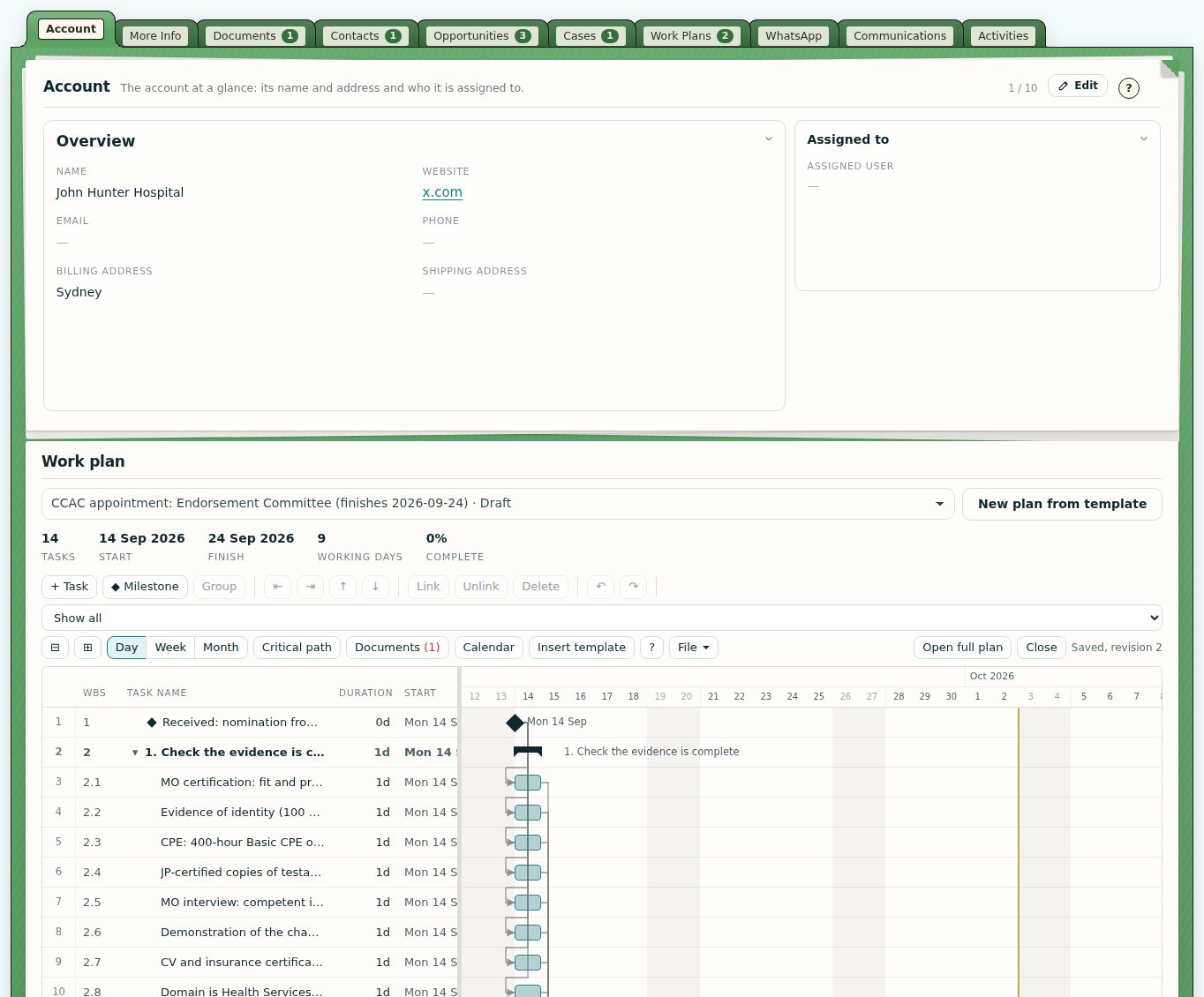The image size is (1204, 997).
Task: Click Open full plan
Action: (962, 648)
